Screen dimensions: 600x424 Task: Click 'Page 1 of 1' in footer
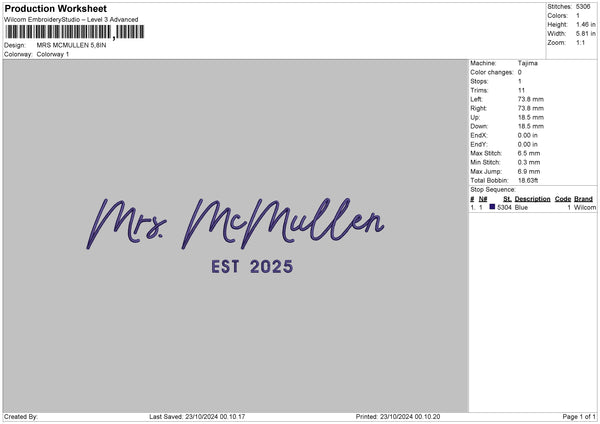(x=579, y=416)
